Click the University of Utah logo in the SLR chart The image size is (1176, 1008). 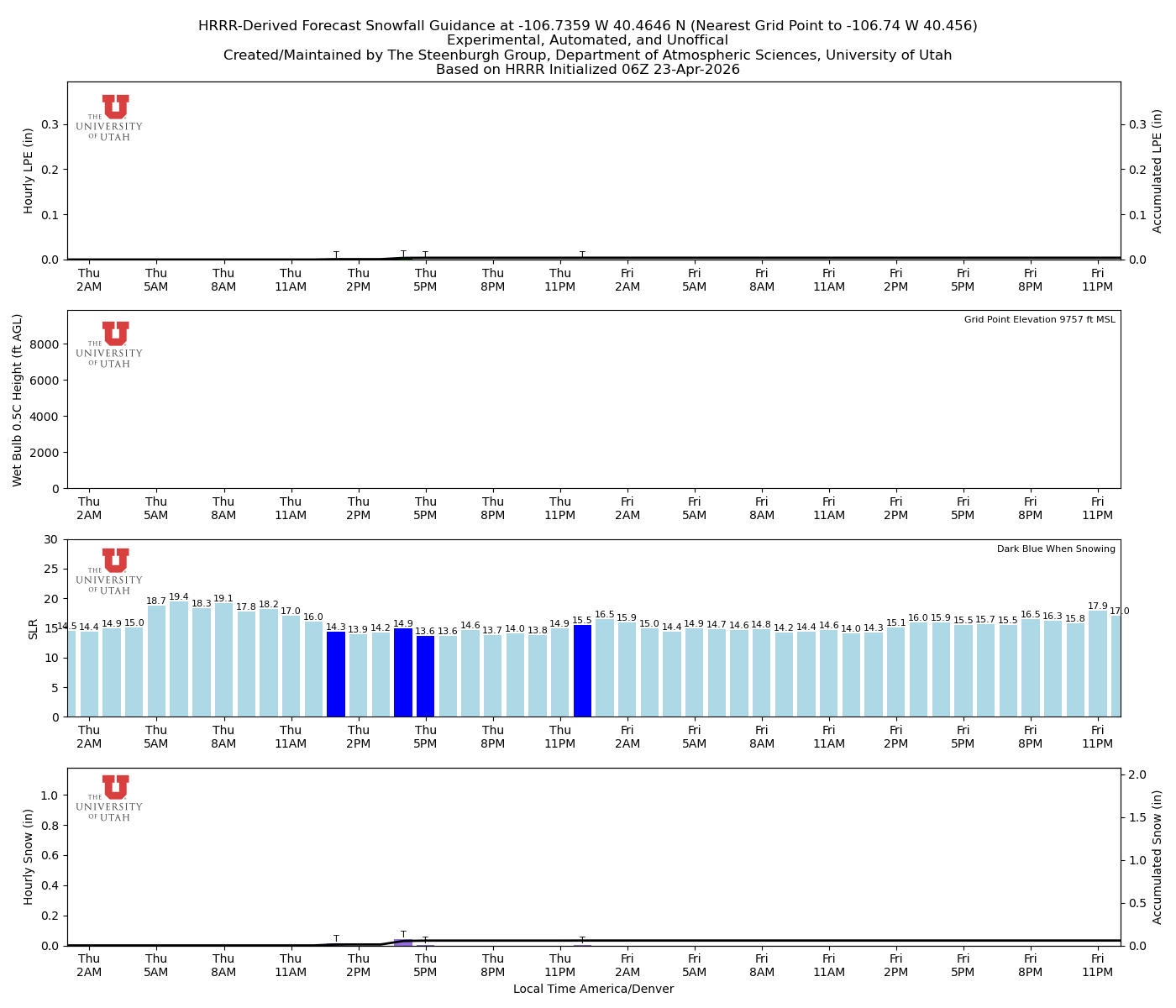(110, 571)
